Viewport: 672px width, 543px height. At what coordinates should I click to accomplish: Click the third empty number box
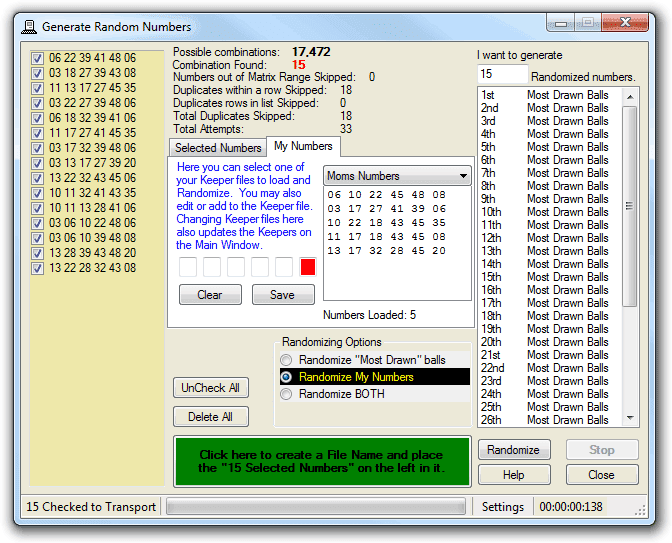[236, 267]
